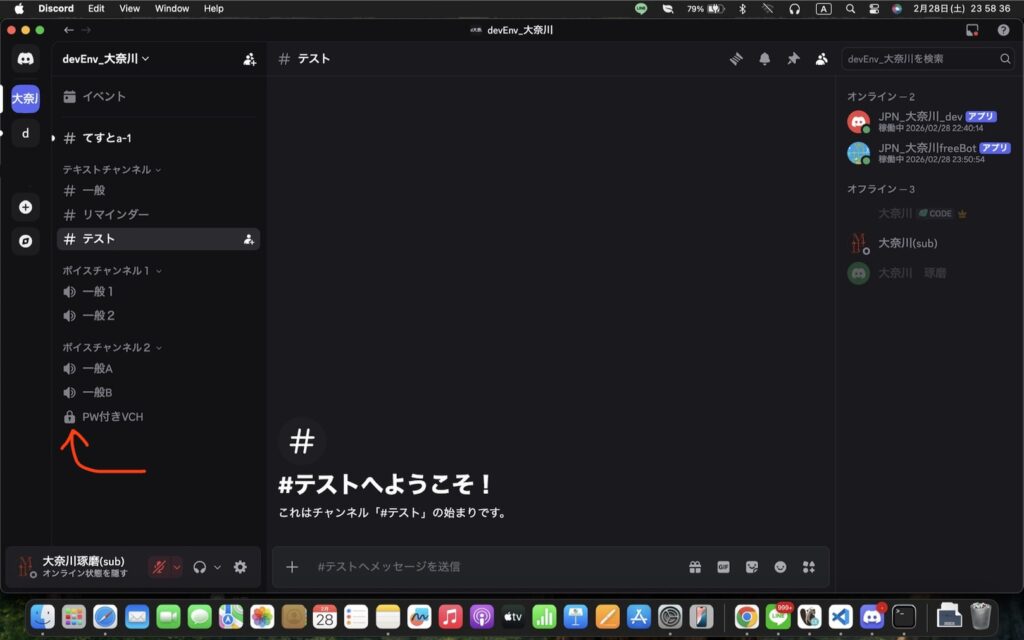Toggle headphone deafen button

200,567
